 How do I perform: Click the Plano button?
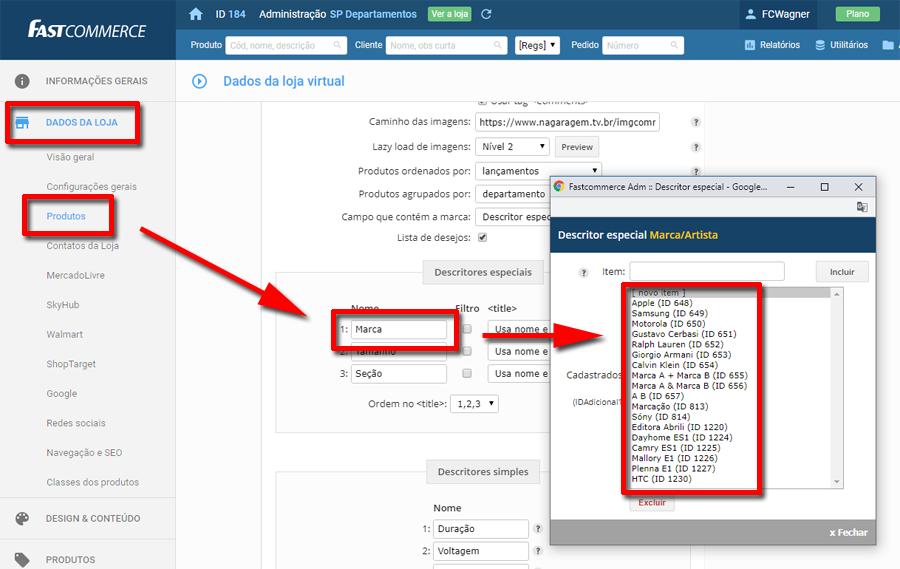click(858, 14)
